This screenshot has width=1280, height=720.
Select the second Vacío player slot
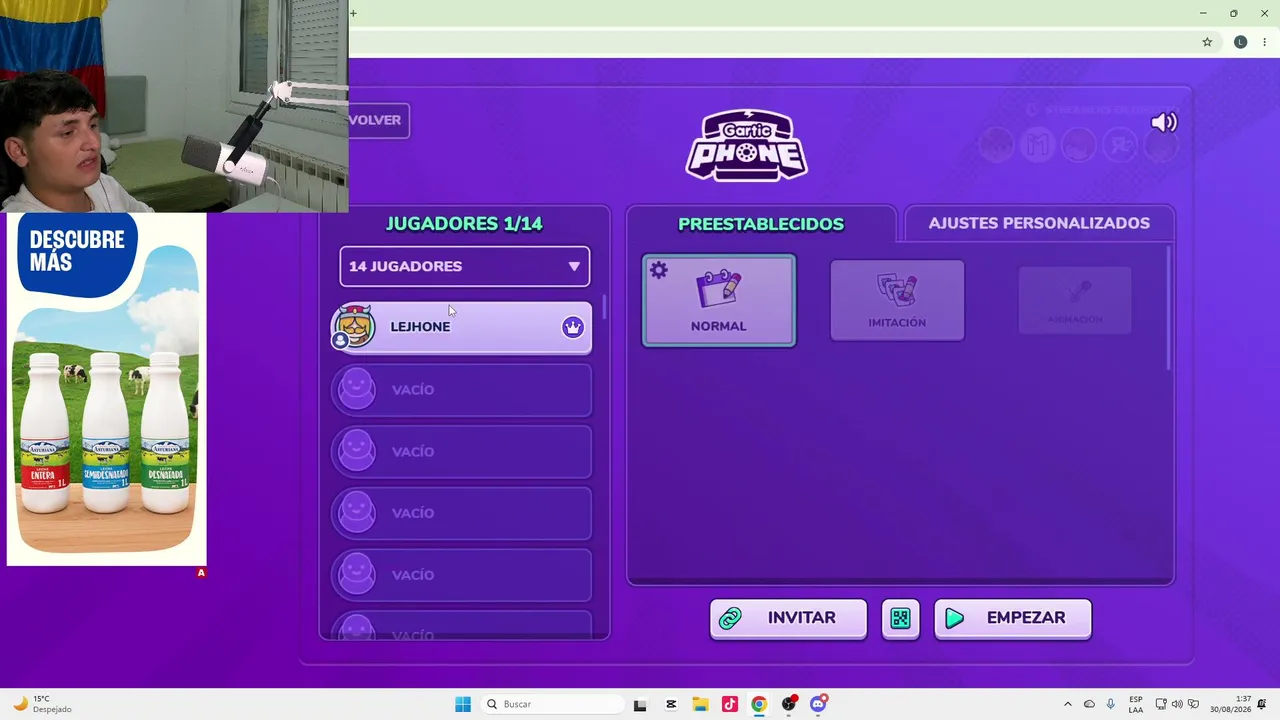(462, 451)
